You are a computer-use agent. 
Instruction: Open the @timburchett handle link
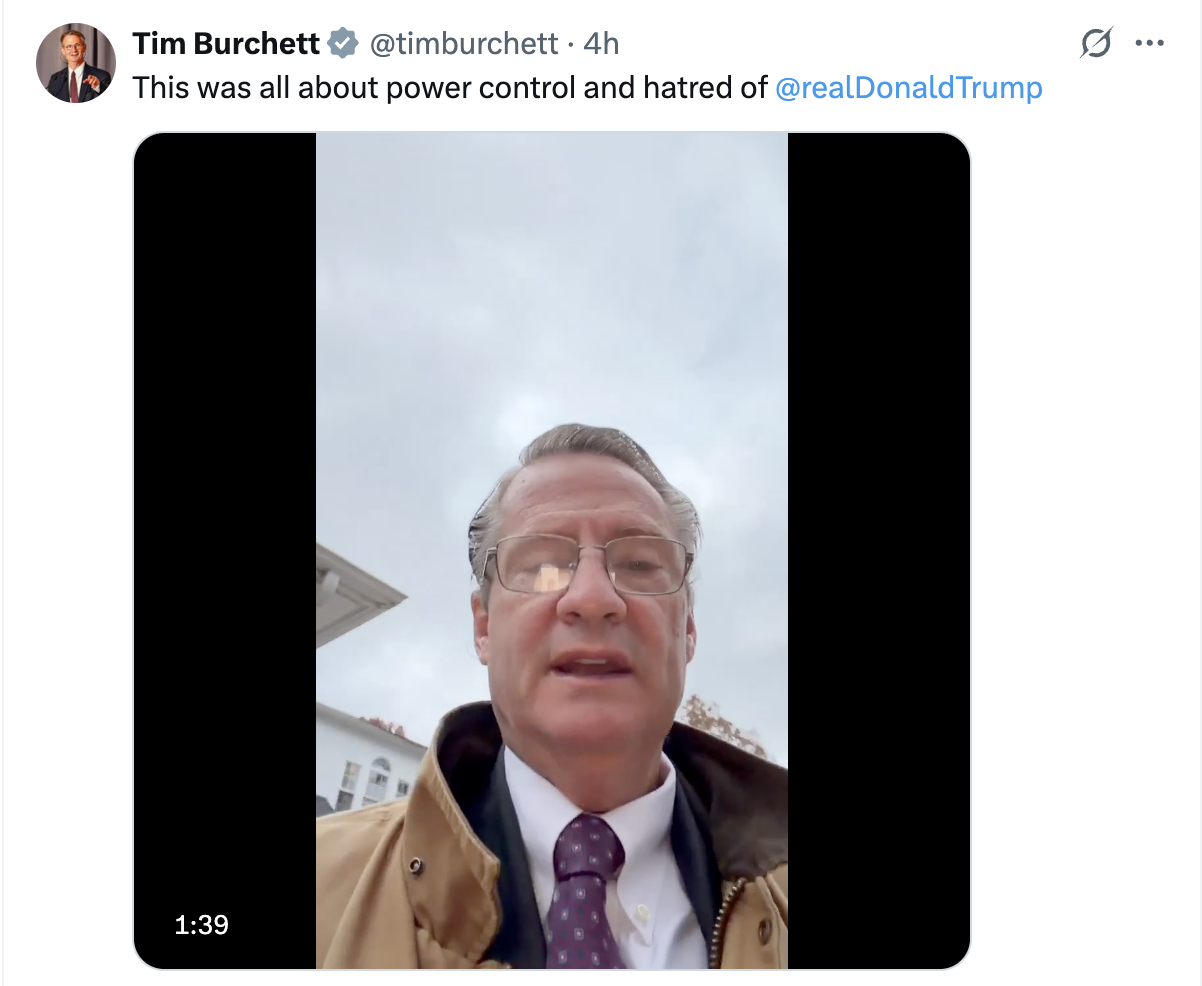pyautogui.click(x=464, y=43)
